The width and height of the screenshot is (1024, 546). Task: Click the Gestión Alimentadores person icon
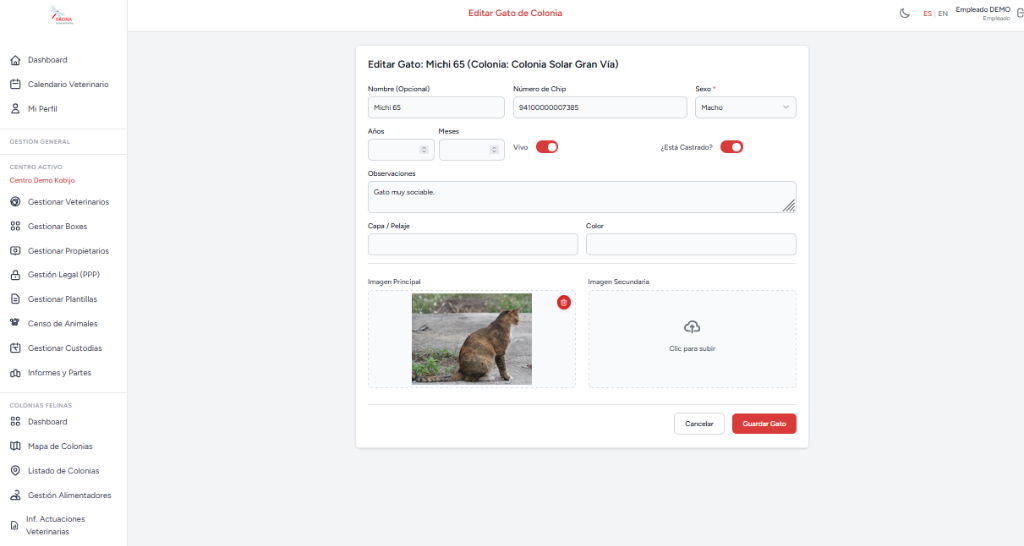(x=15, y=495)
